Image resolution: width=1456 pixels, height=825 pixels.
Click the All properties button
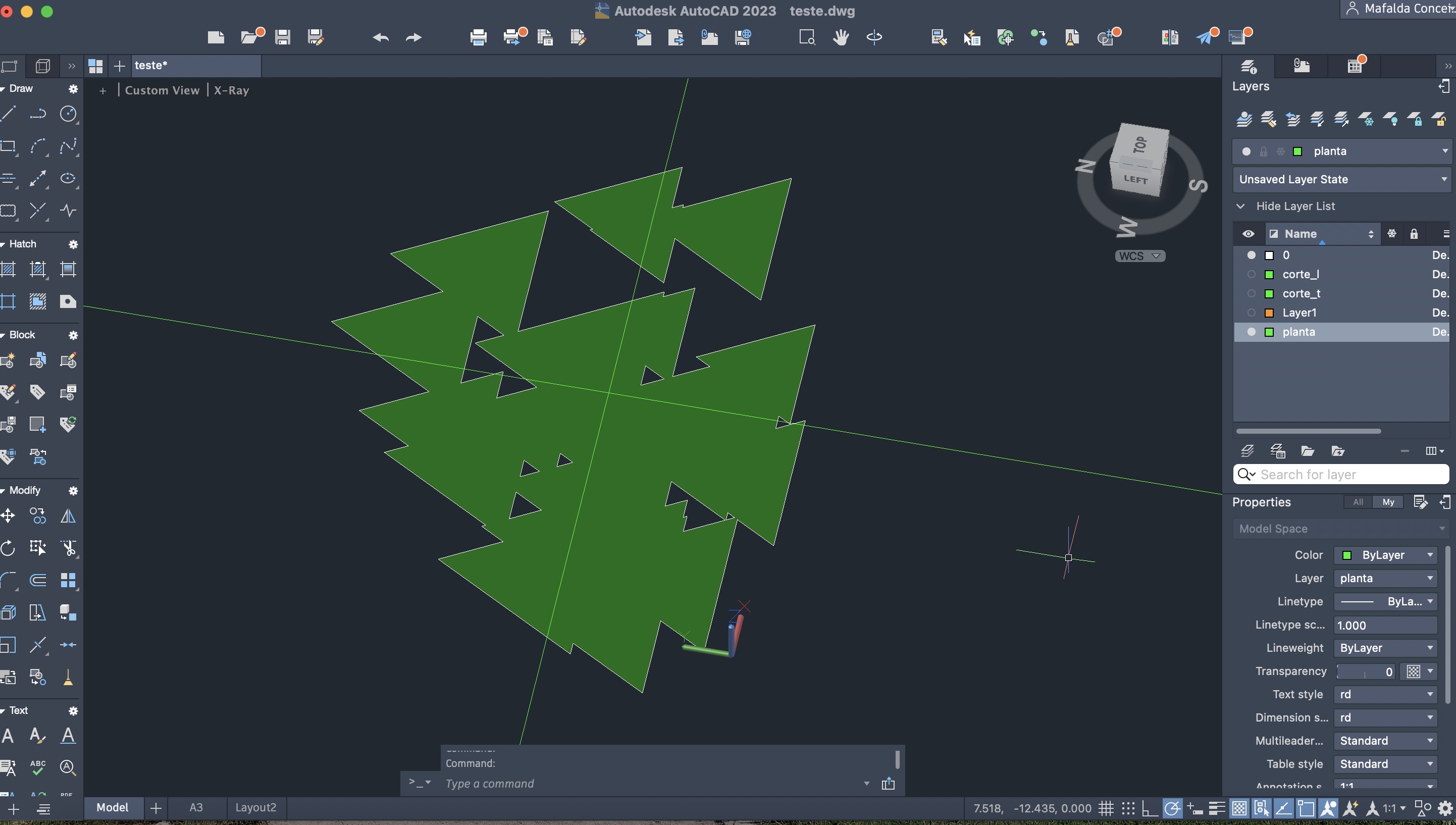tap(1358, 502)
